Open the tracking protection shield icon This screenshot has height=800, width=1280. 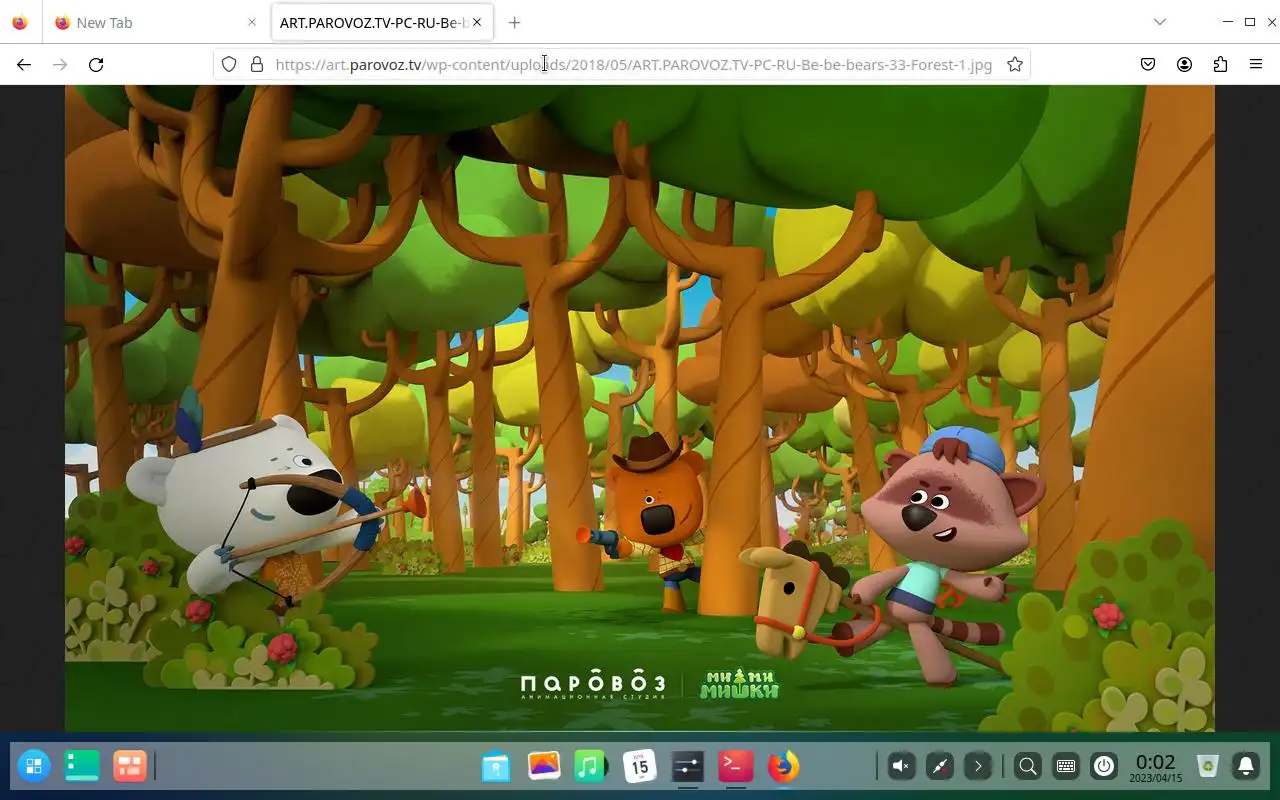tap(229, 64)
